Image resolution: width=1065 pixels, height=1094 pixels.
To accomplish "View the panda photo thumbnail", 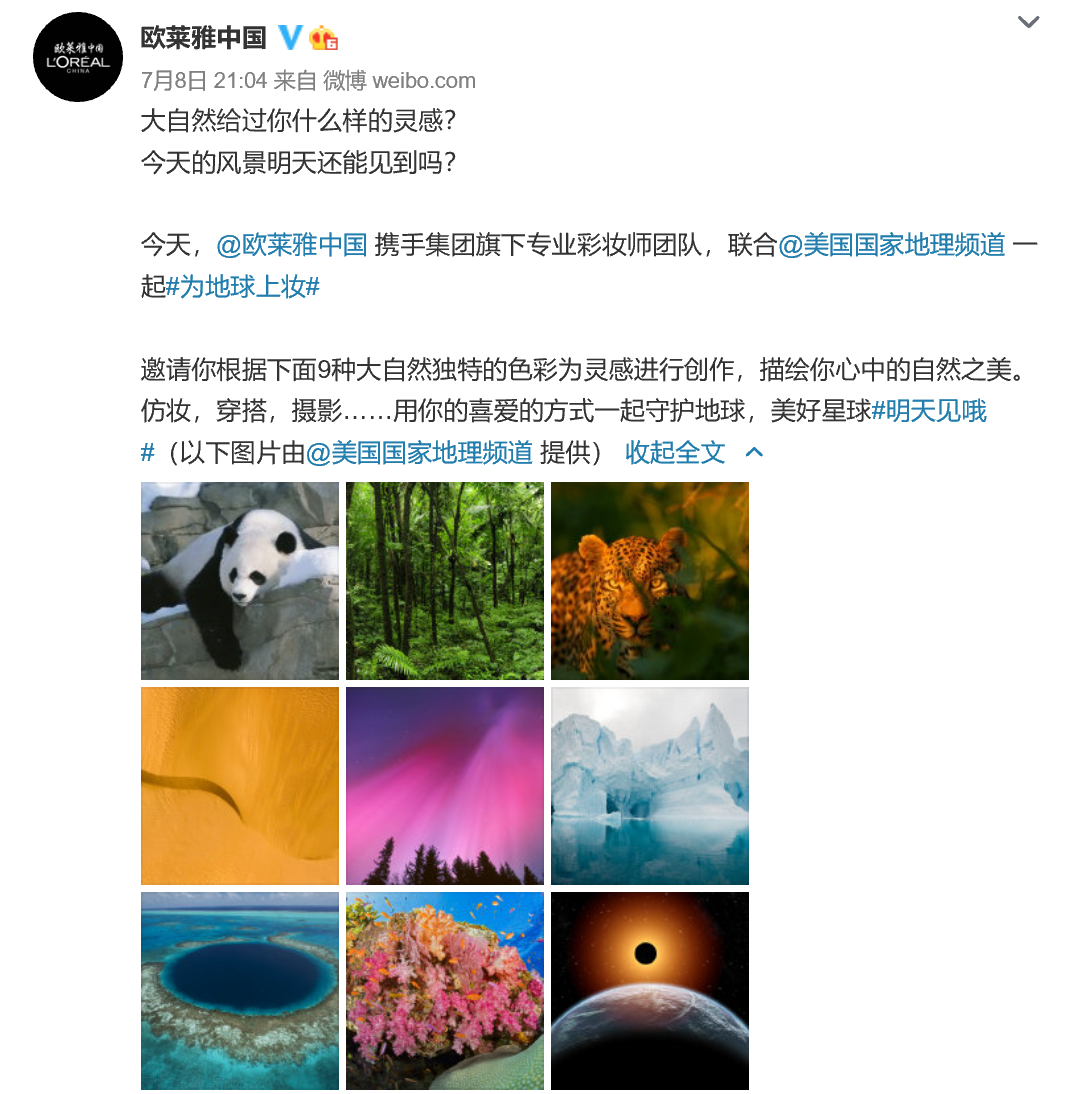I will (x=239, y=580).
